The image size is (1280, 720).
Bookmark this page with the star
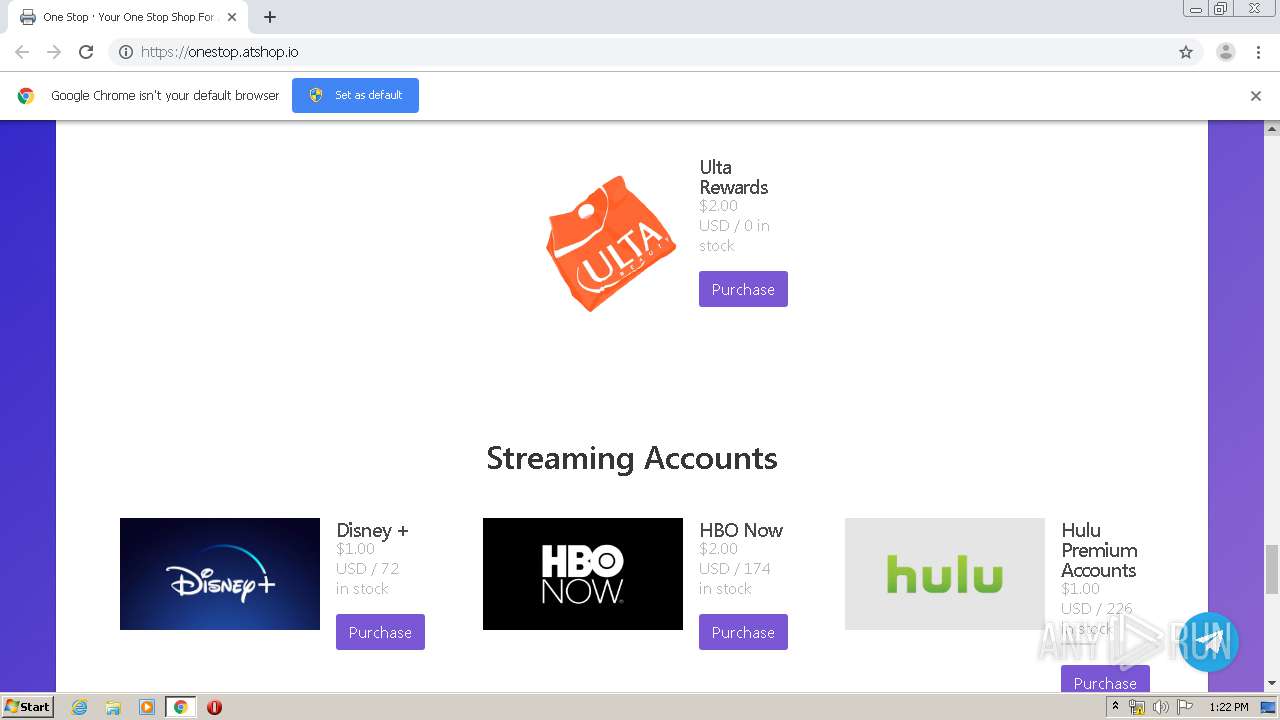point(1186,52)
